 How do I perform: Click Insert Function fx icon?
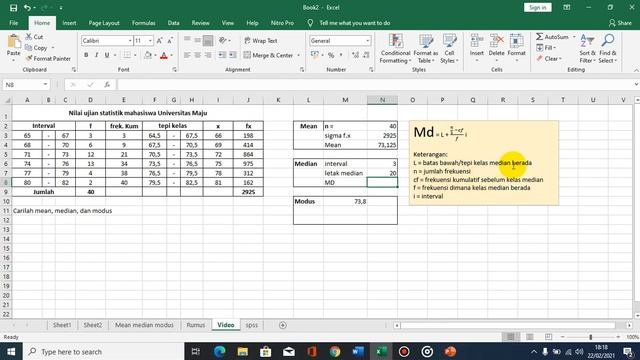pos(107,84)
